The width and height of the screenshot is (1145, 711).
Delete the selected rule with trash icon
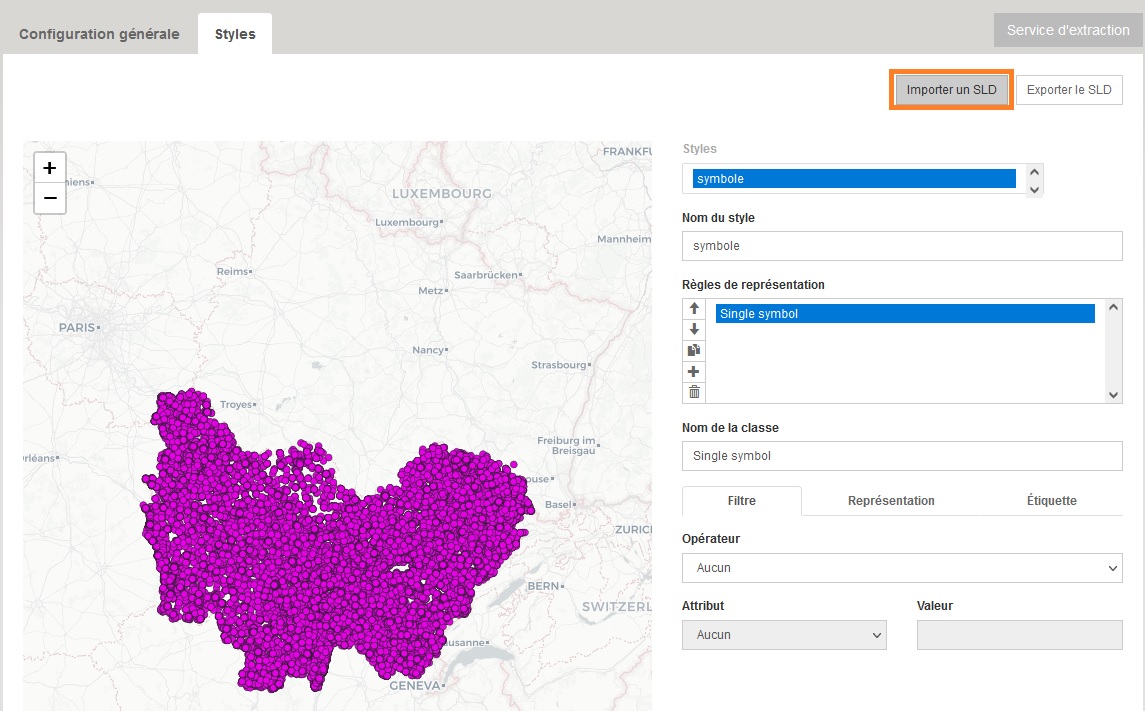tap(694, 393)
